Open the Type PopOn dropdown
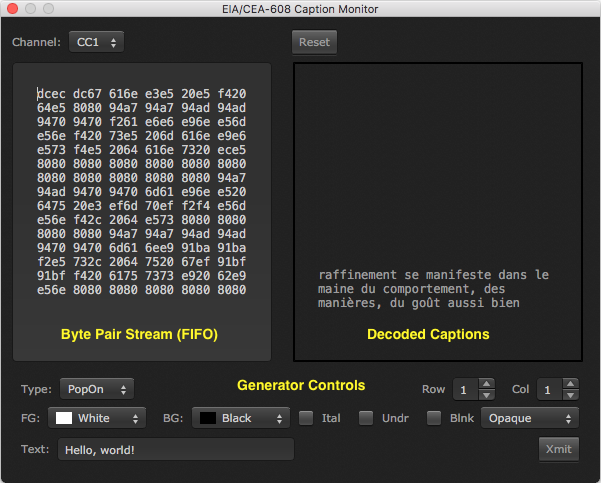Screen dimensions: 601x483 (x=96, y=388)
